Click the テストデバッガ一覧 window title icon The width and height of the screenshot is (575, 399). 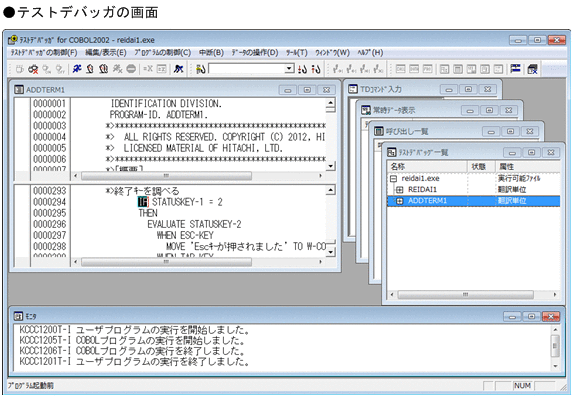(x=391, y=152)
